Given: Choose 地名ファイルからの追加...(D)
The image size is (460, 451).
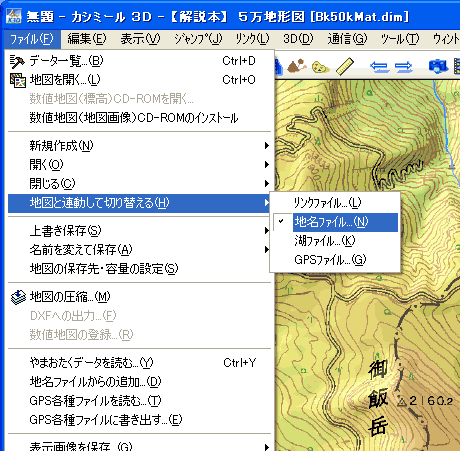Looking at the screenshot, I should (x=139, y=382).
